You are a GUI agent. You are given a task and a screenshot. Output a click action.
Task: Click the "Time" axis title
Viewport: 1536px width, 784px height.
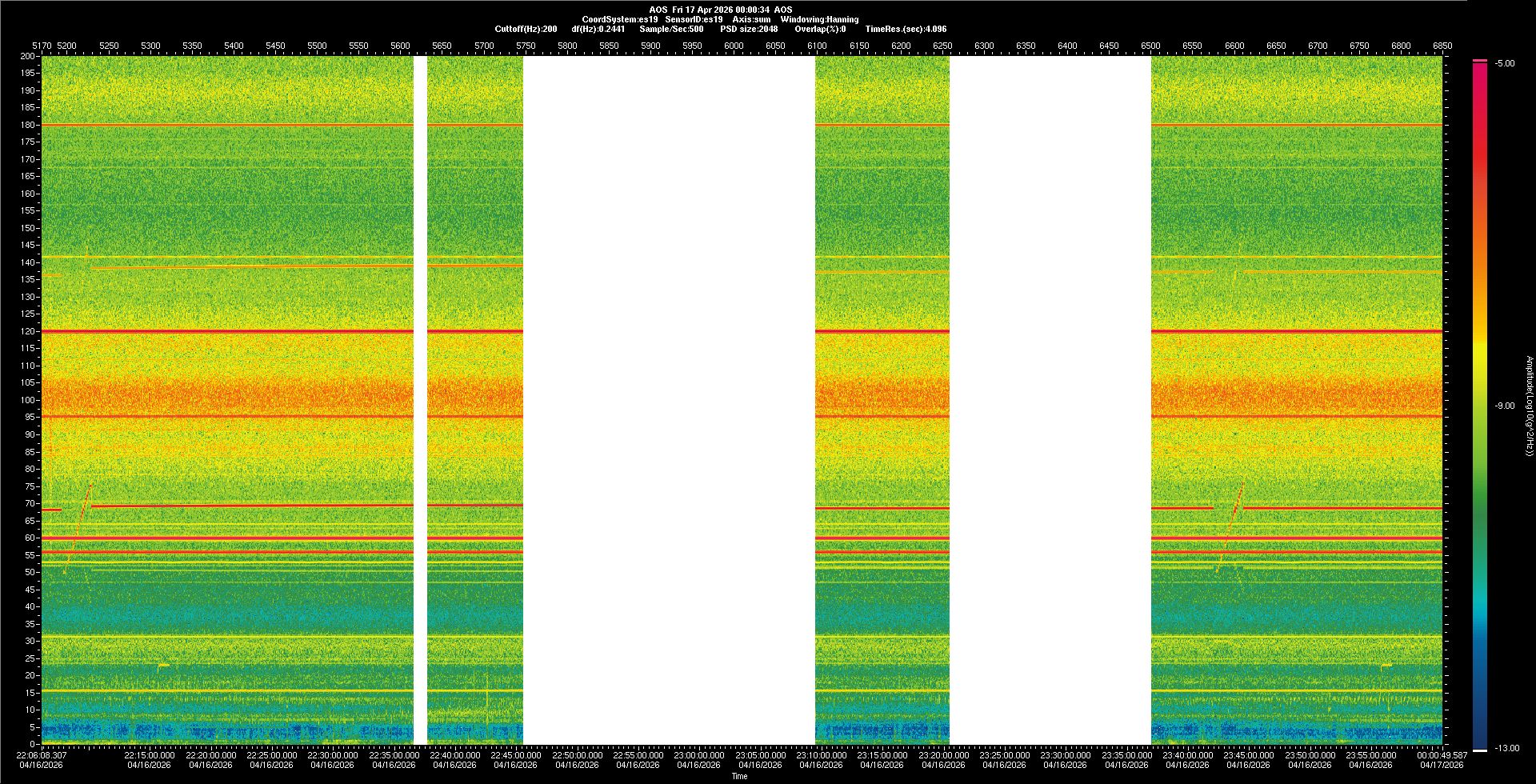pyautogui.click(x=739, y=776)
